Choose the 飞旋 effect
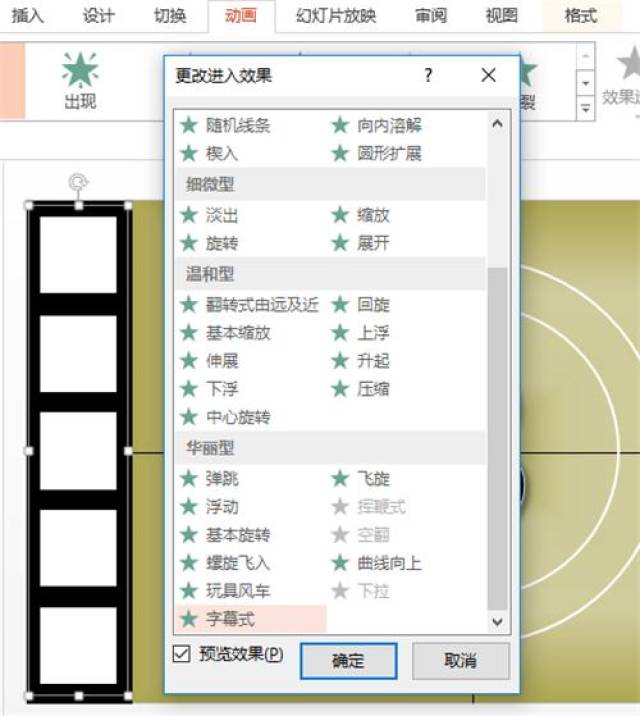 click(361, 479)
